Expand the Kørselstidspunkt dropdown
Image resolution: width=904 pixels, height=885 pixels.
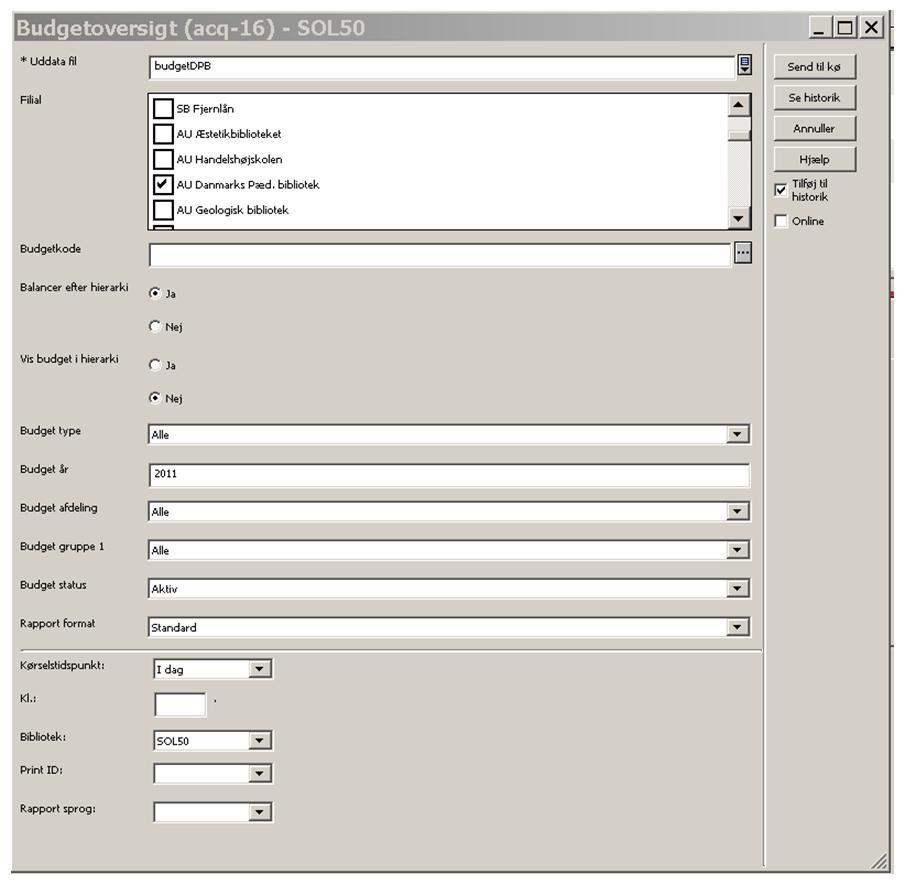point(260,670)
